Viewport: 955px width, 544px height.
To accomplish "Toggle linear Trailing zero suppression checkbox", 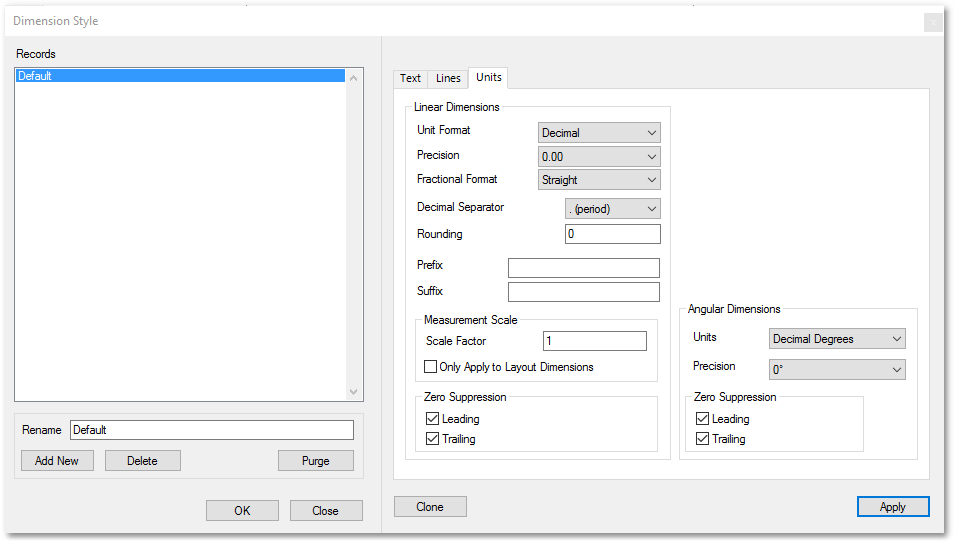I will (432, 439).
